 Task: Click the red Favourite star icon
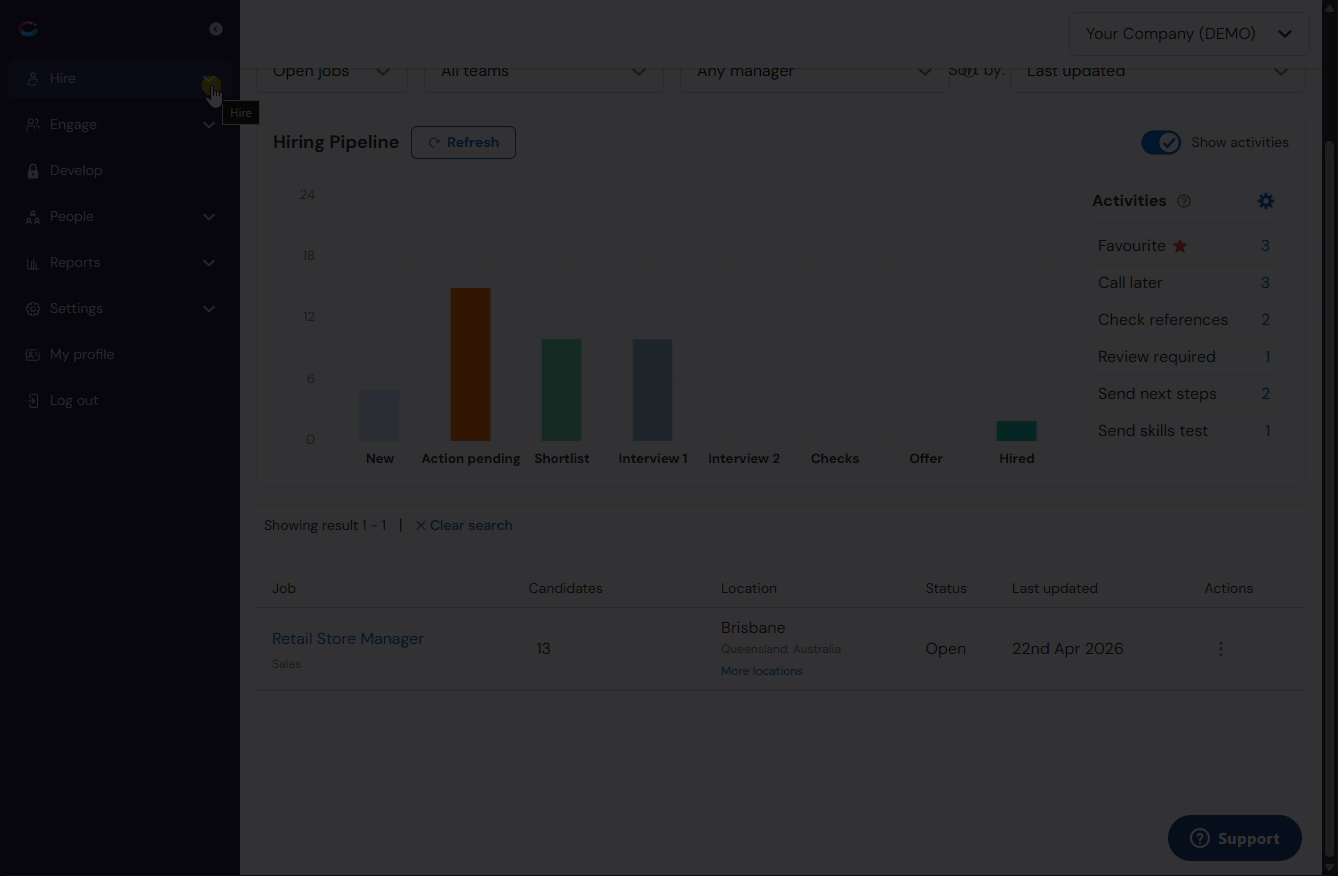1180,246
